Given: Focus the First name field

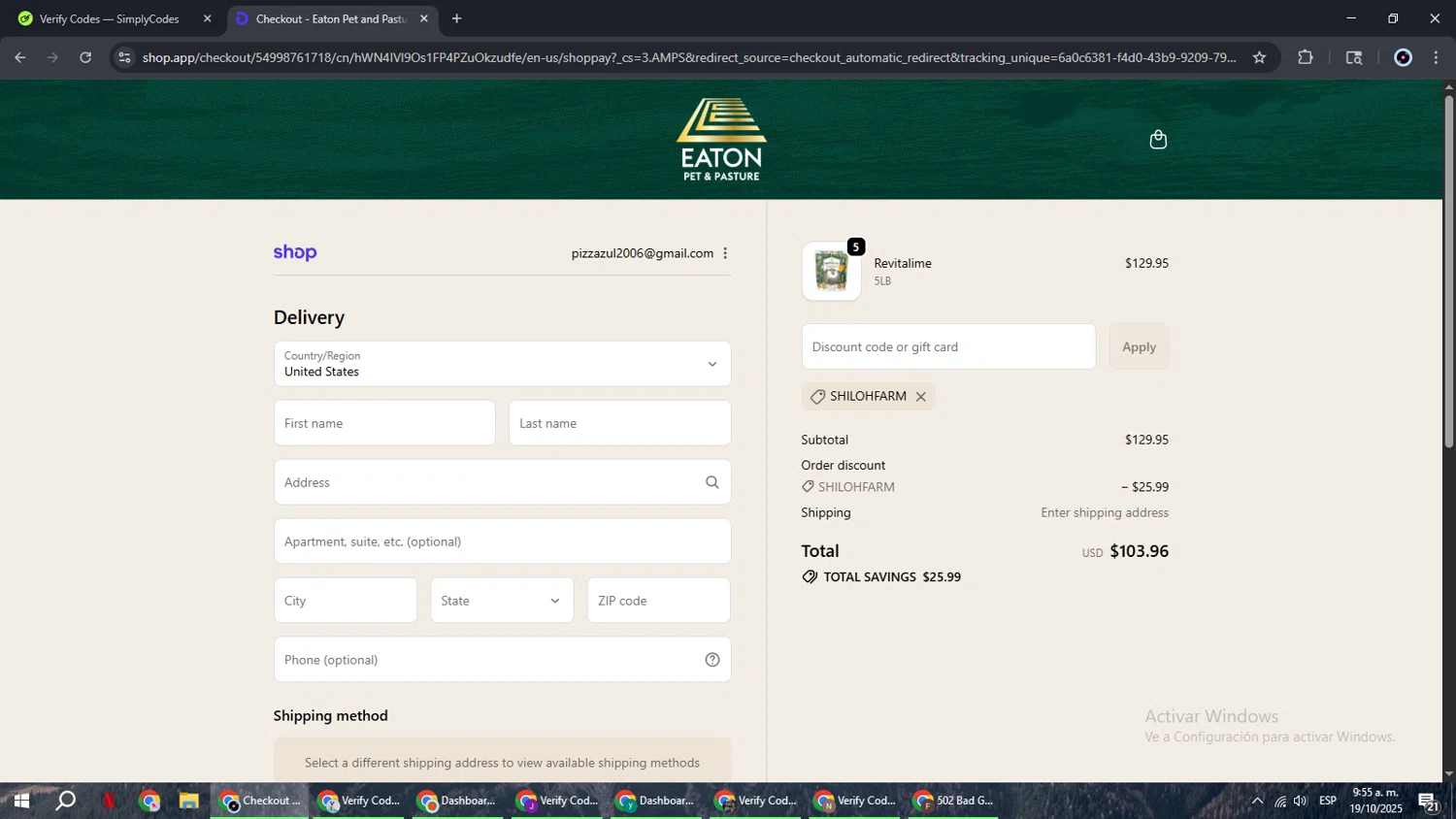Looking at the screenshot, I should (x=384, y=423).
